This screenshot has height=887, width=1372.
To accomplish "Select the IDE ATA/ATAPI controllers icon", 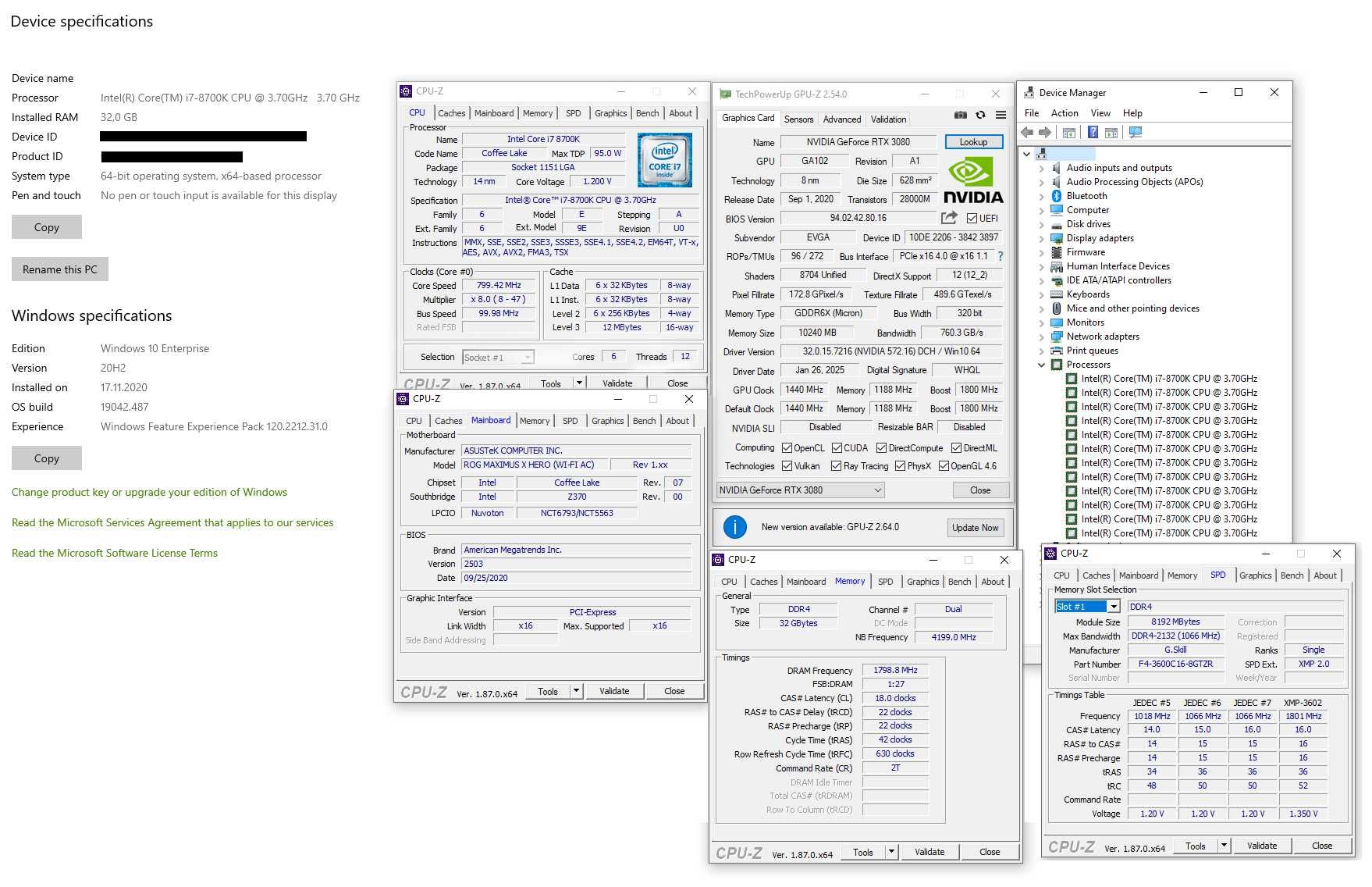I will [1057, 280].
